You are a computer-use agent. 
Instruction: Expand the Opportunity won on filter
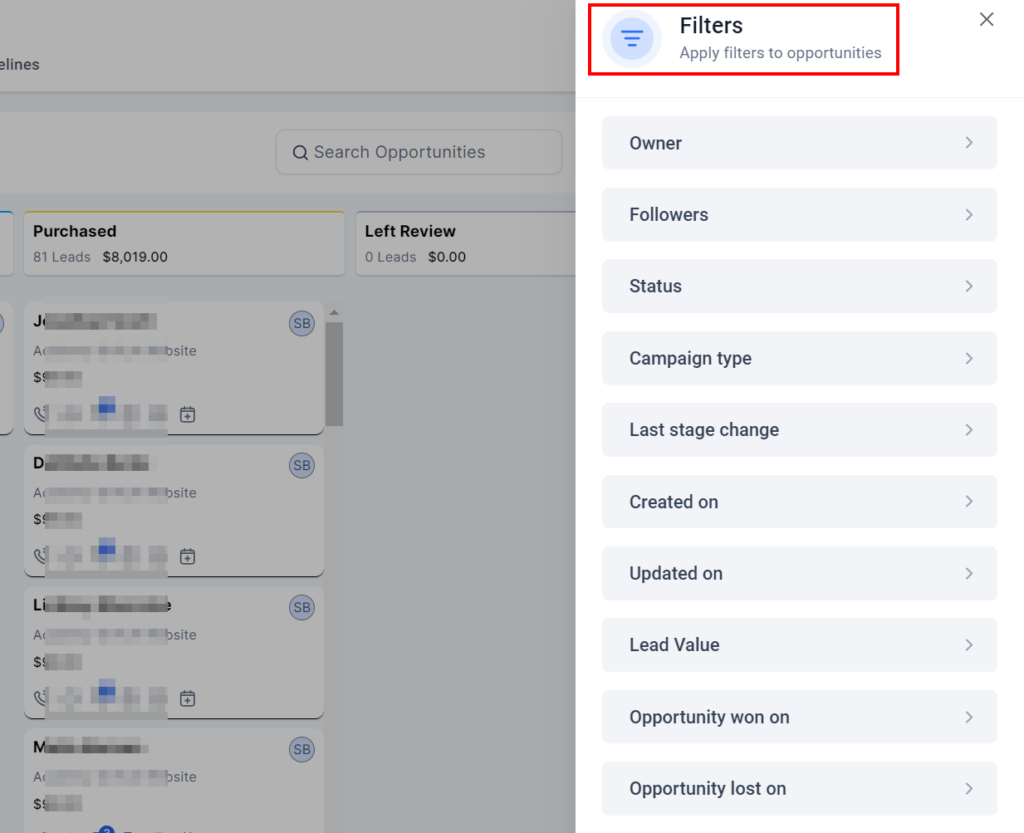coord(799,717)
